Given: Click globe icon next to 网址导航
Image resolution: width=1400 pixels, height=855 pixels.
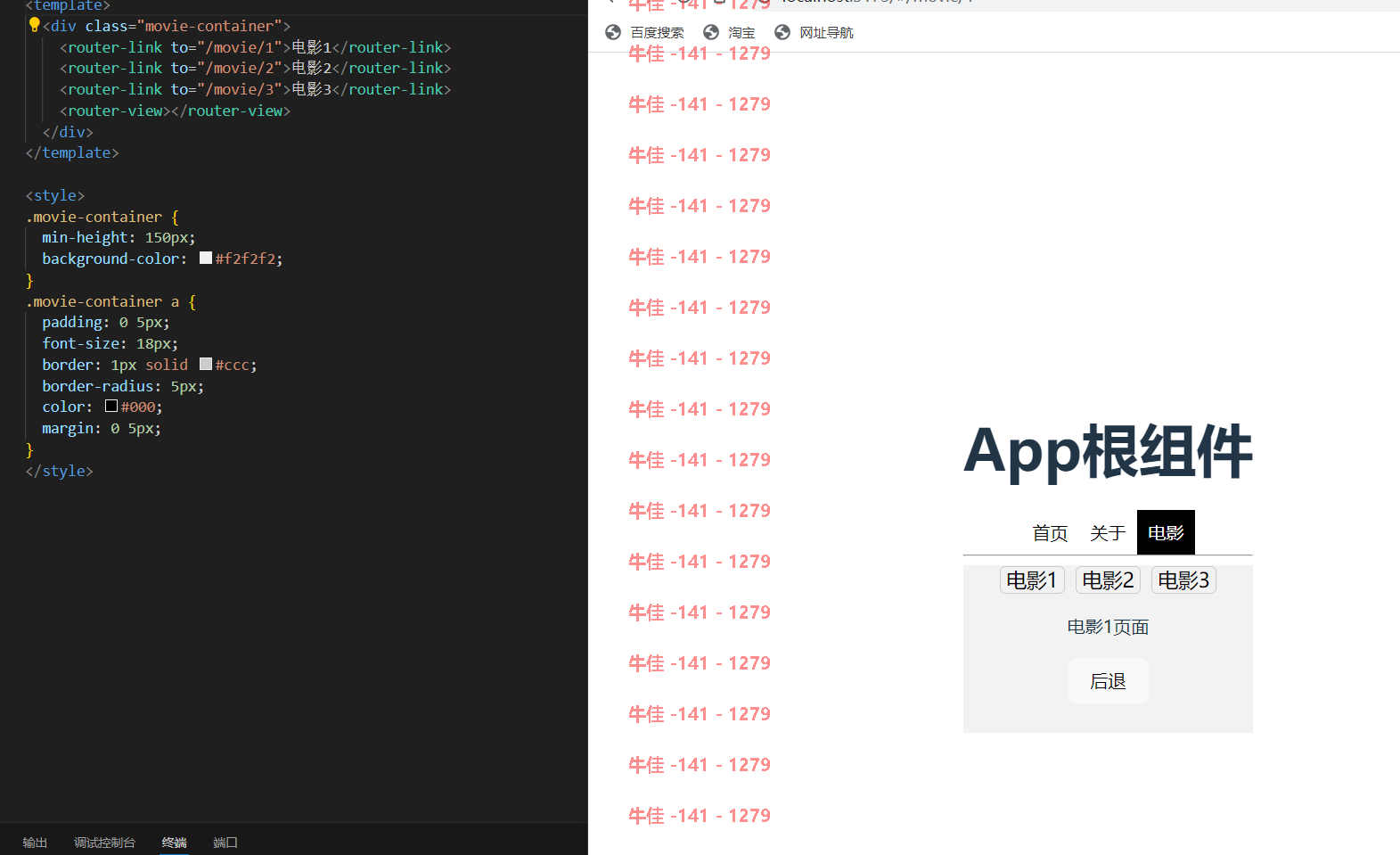Looking at the screenshot, I should pyautogui.click(x=782, y=32).
